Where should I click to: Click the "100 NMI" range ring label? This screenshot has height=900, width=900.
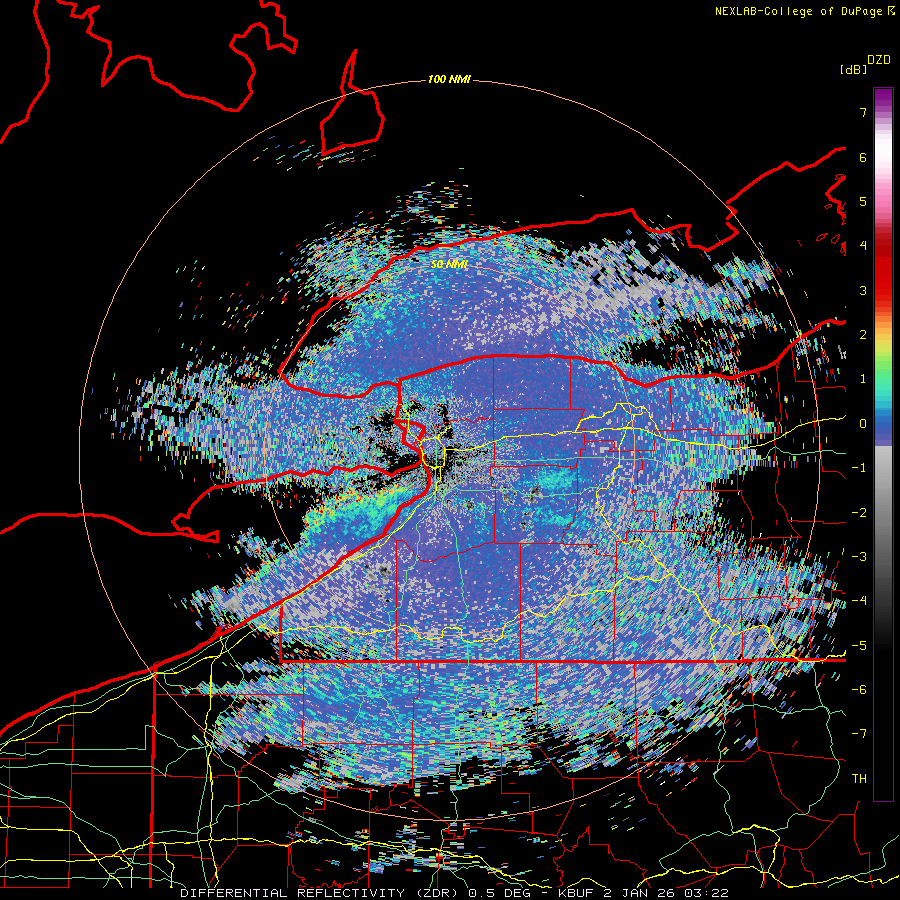[449, 79]
